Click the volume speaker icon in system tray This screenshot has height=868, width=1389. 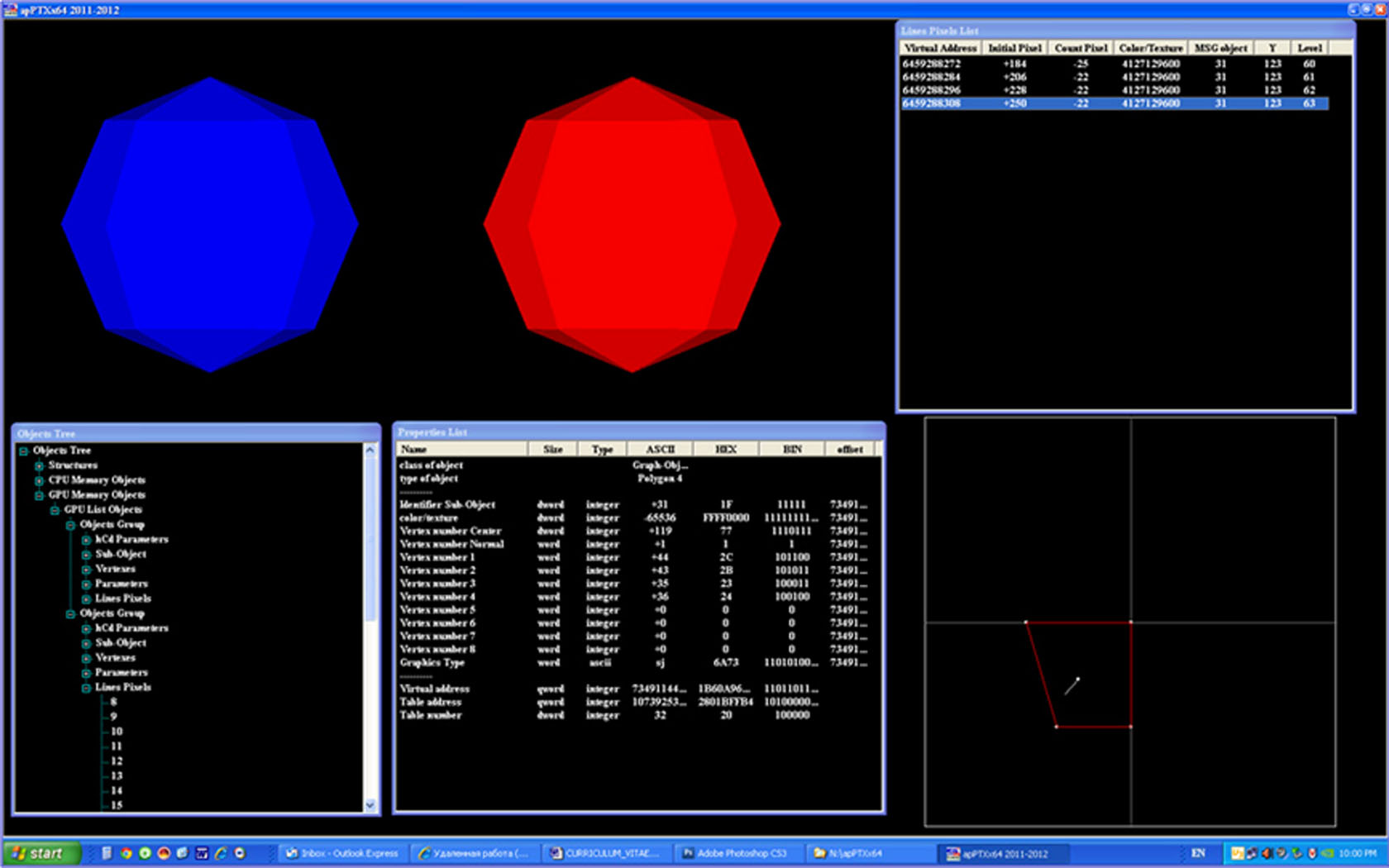tap(1266, 853)
